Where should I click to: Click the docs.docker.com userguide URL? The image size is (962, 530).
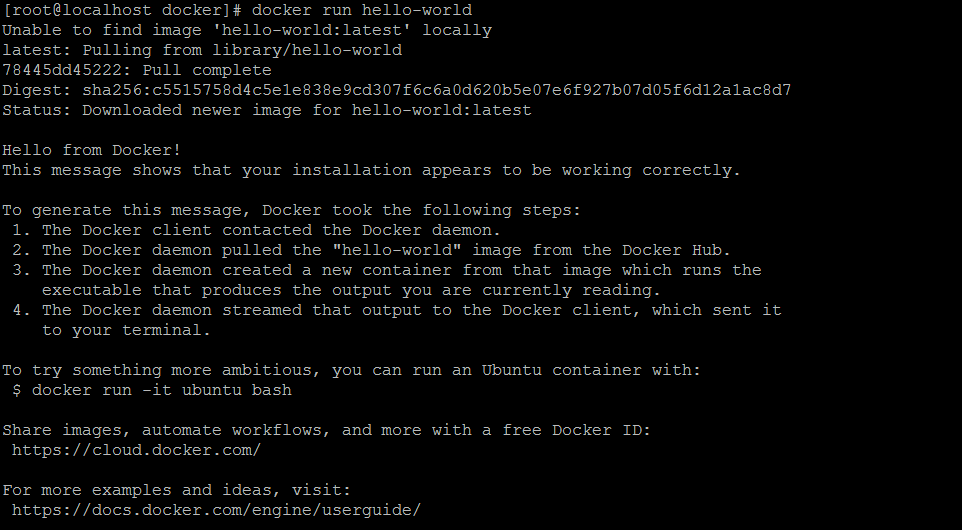tap(216, 510)
